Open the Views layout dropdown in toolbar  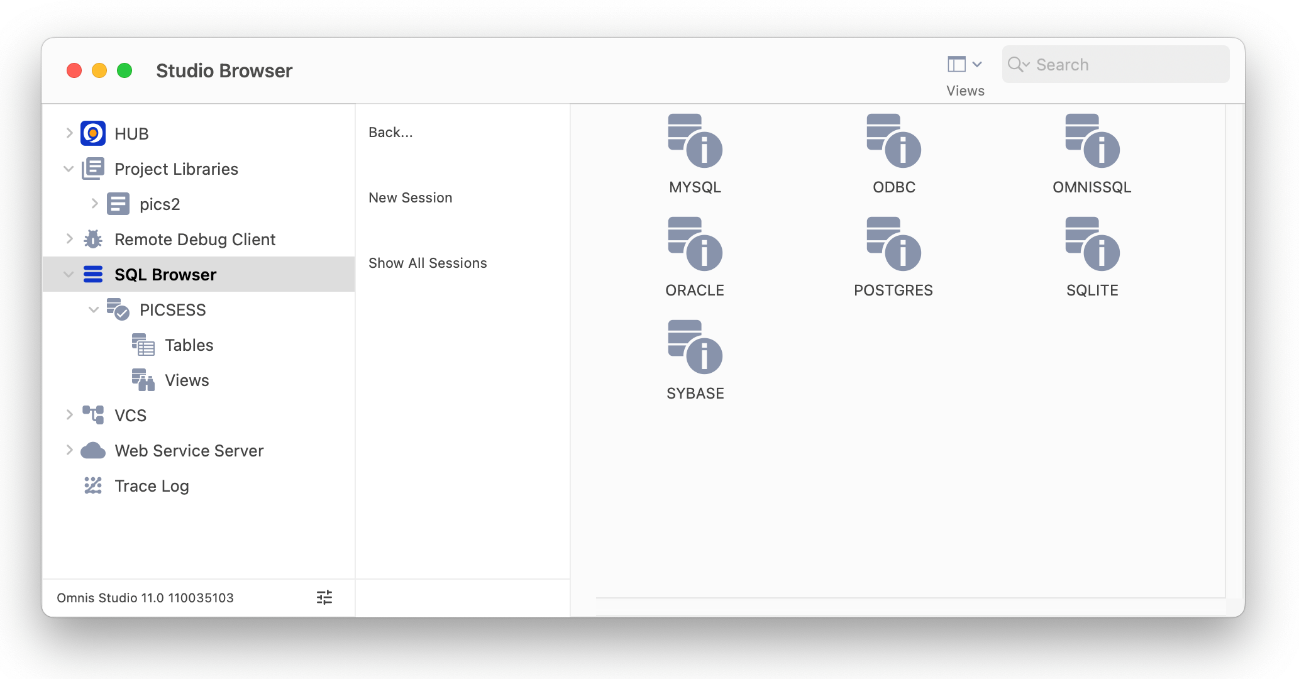coord(965,64)
